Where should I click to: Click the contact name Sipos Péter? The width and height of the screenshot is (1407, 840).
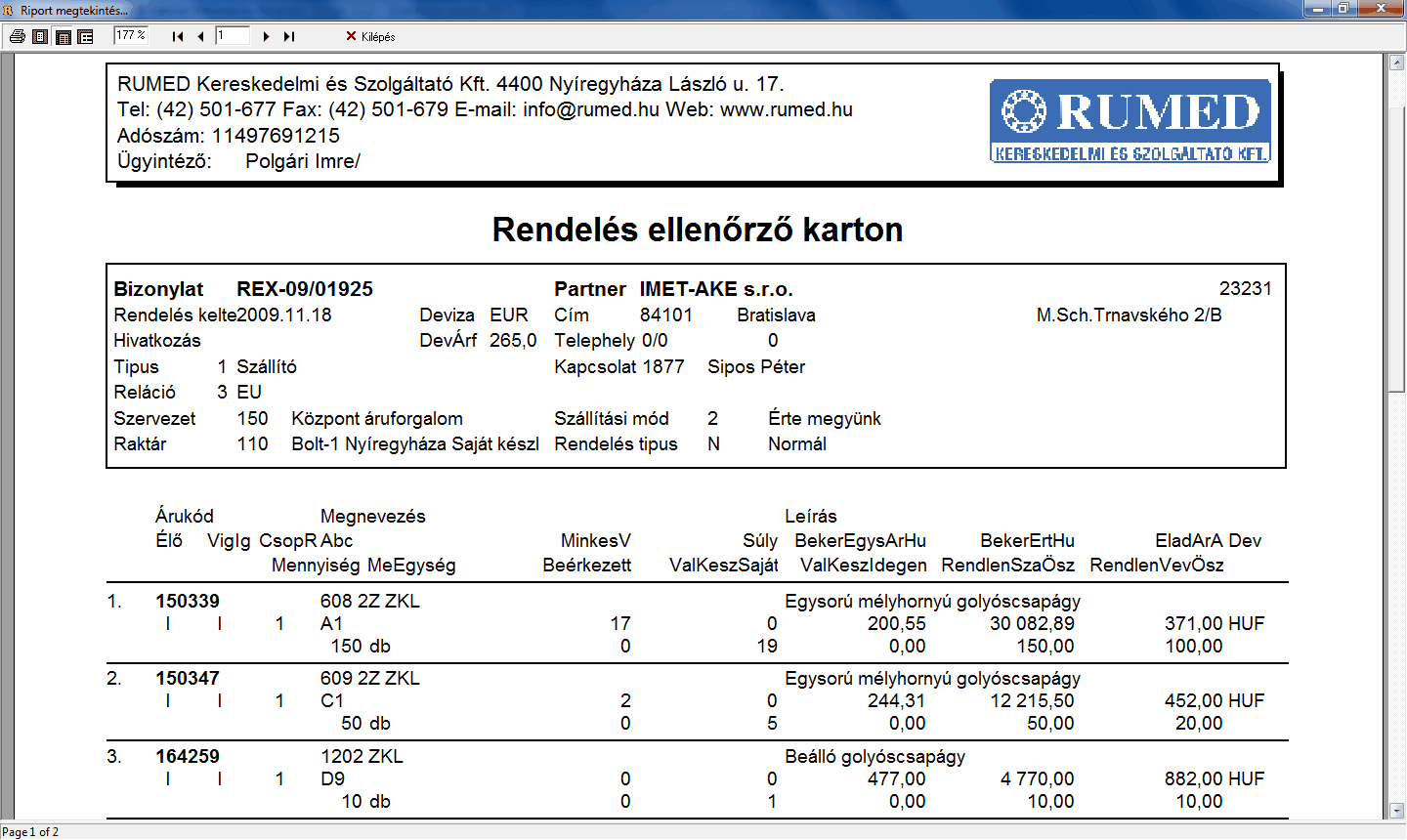click(x=756, y=366)
